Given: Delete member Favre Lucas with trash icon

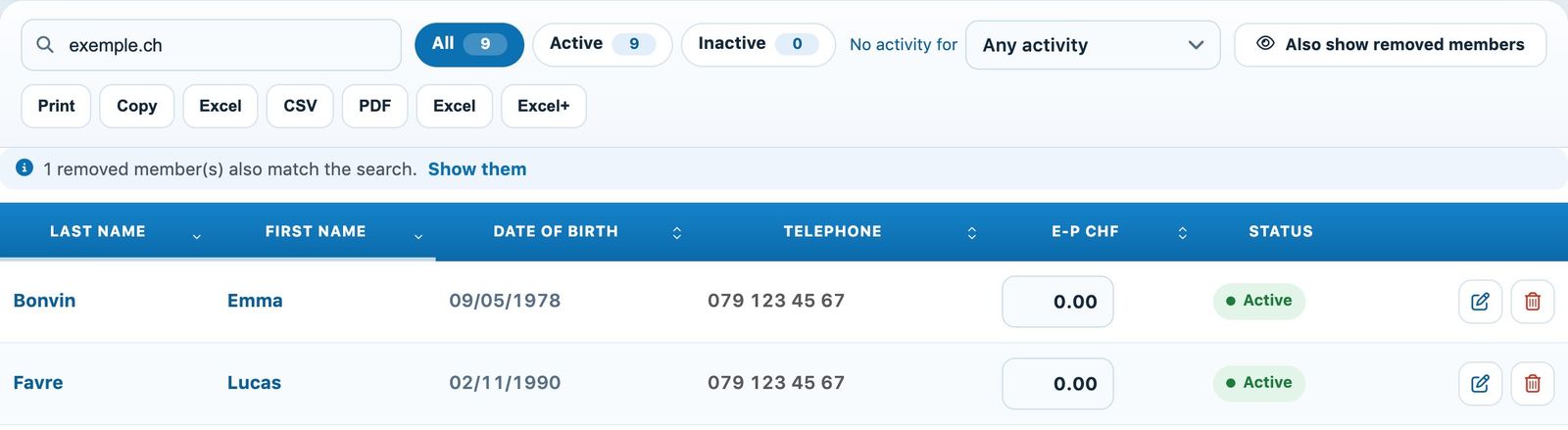Looking at the screenshot, I should [x=1533, y=384].
